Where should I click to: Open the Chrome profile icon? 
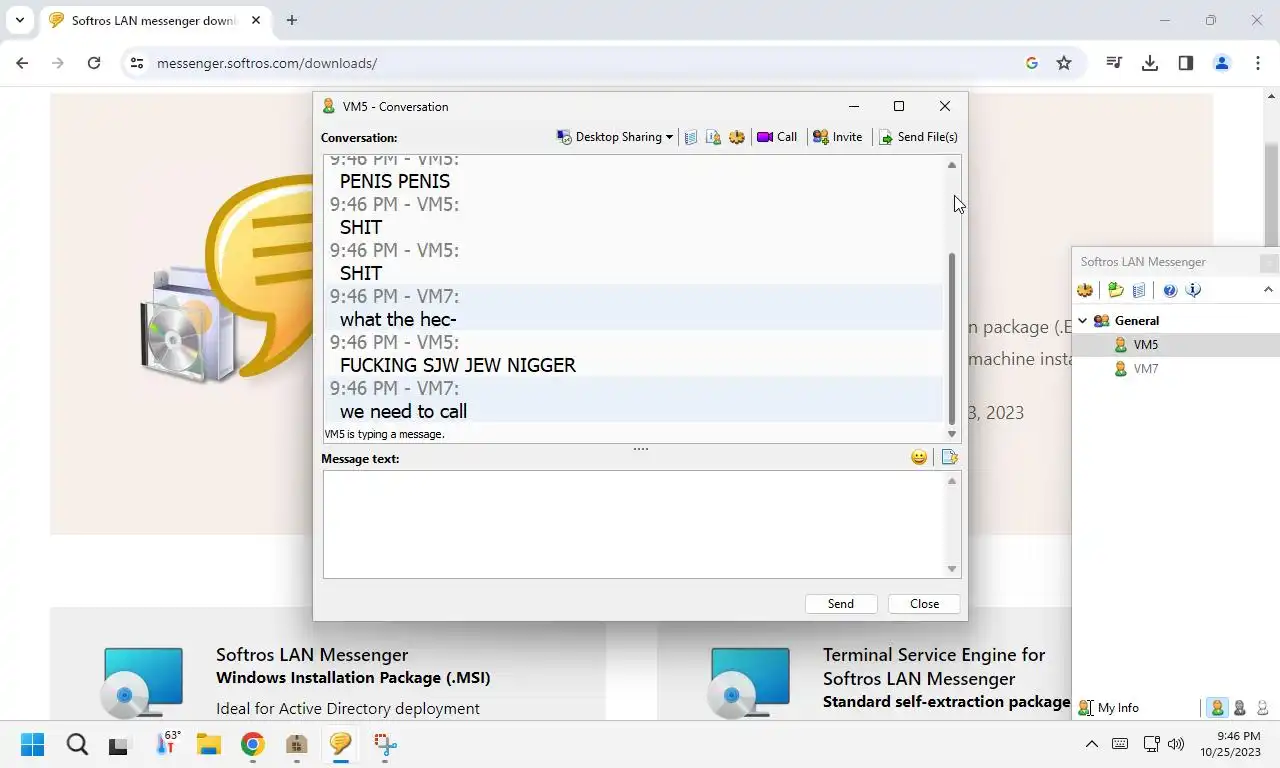[1222, 63]
